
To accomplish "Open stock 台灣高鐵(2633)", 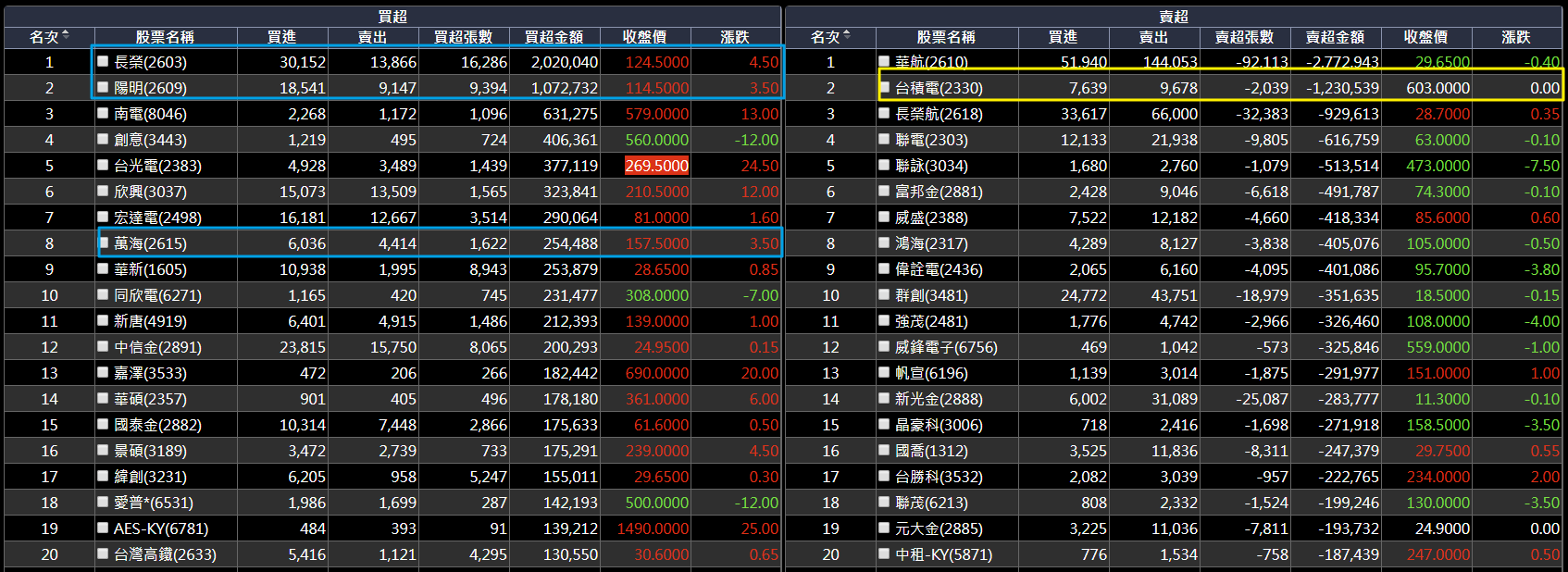I will click(x=165, y=554).
